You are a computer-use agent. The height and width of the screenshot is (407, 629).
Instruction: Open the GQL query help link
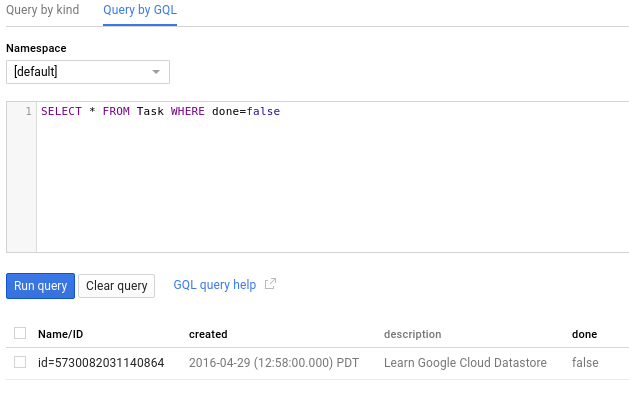point(215,285)
